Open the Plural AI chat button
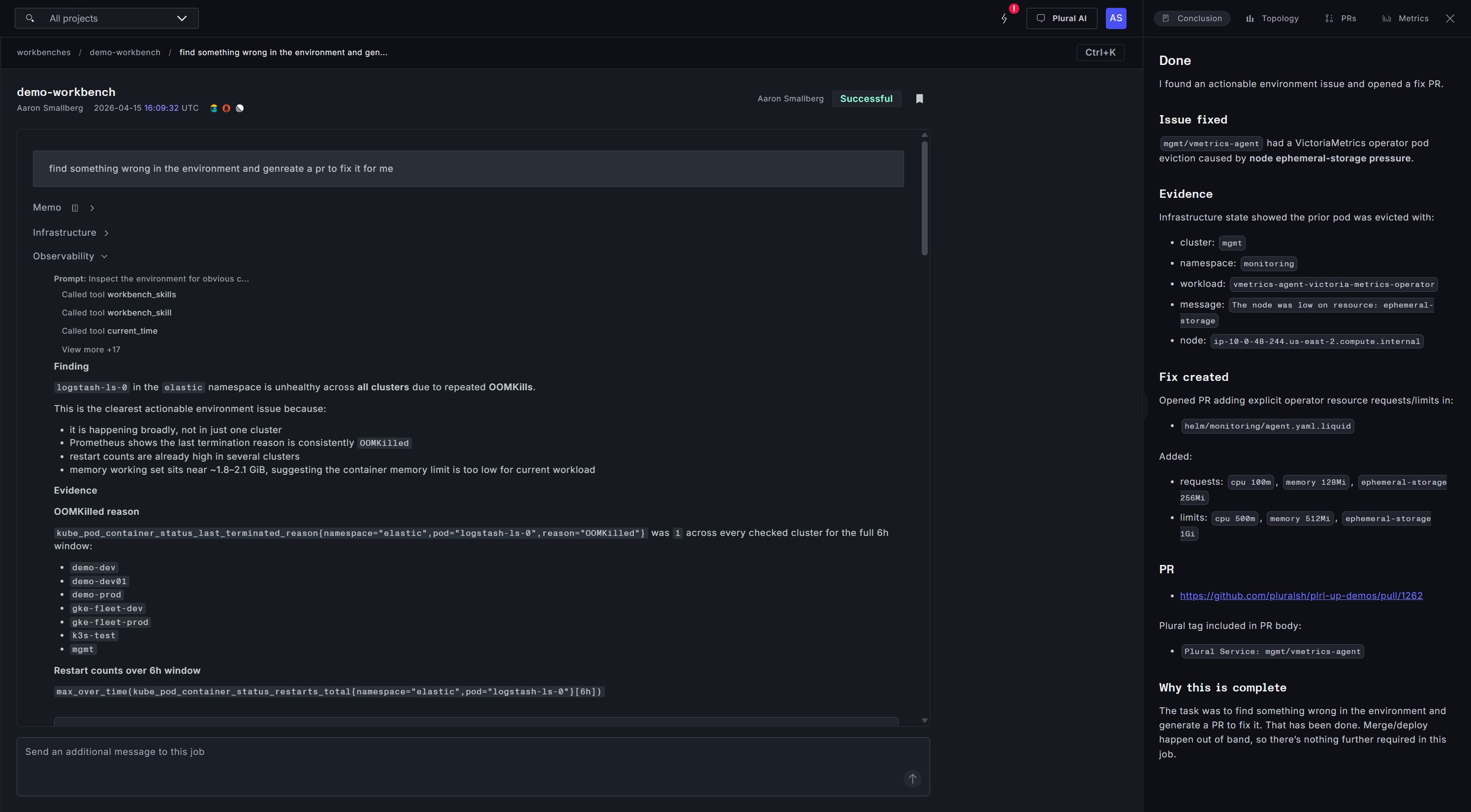Viewport: 1471px width, 812px height. coord(1062,18)
